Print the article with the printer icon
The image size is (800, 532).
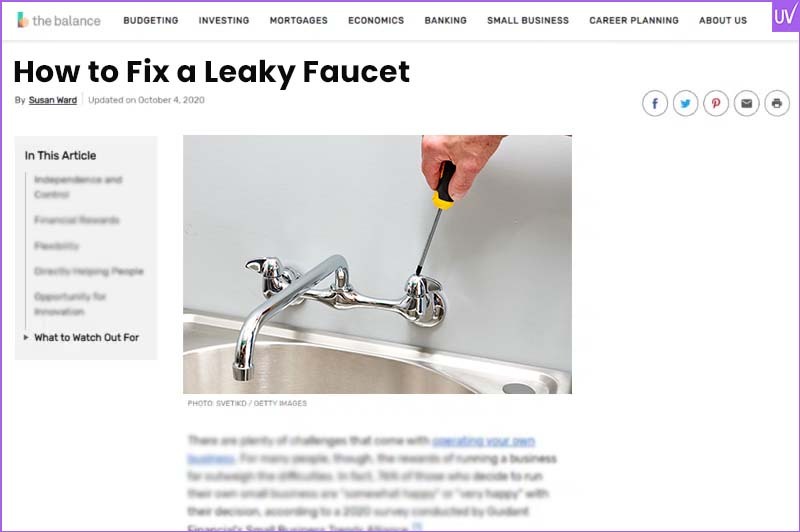[x=777, y=104]
